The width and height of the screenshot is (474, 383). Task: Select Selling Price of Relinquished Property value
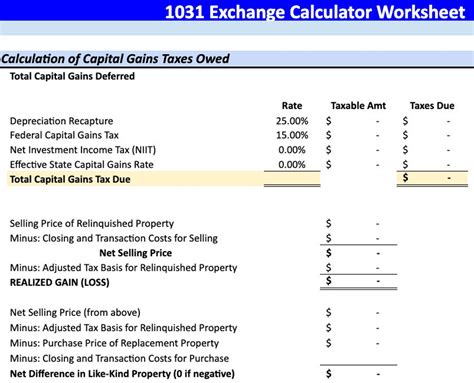(358, 223)
